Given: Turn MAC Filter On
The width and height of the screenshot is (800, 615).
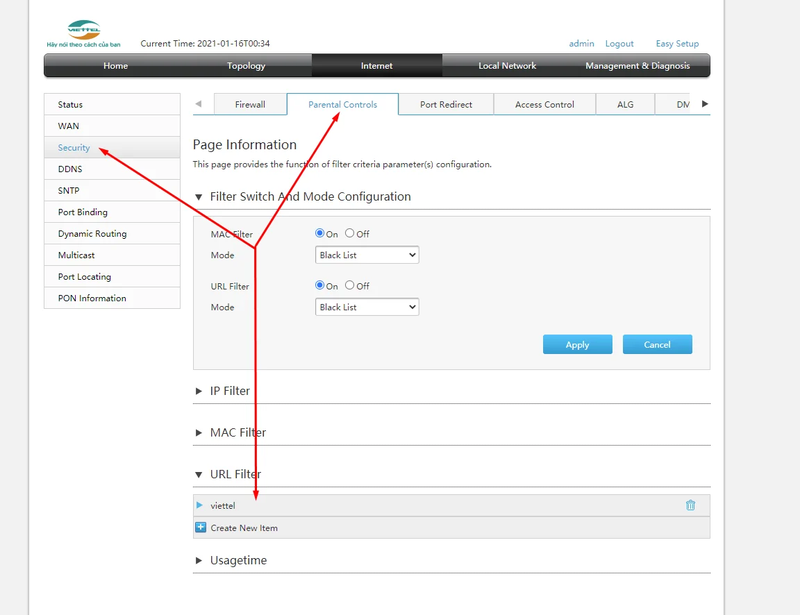Looking at the screenshot, I should tap(319, 233).
